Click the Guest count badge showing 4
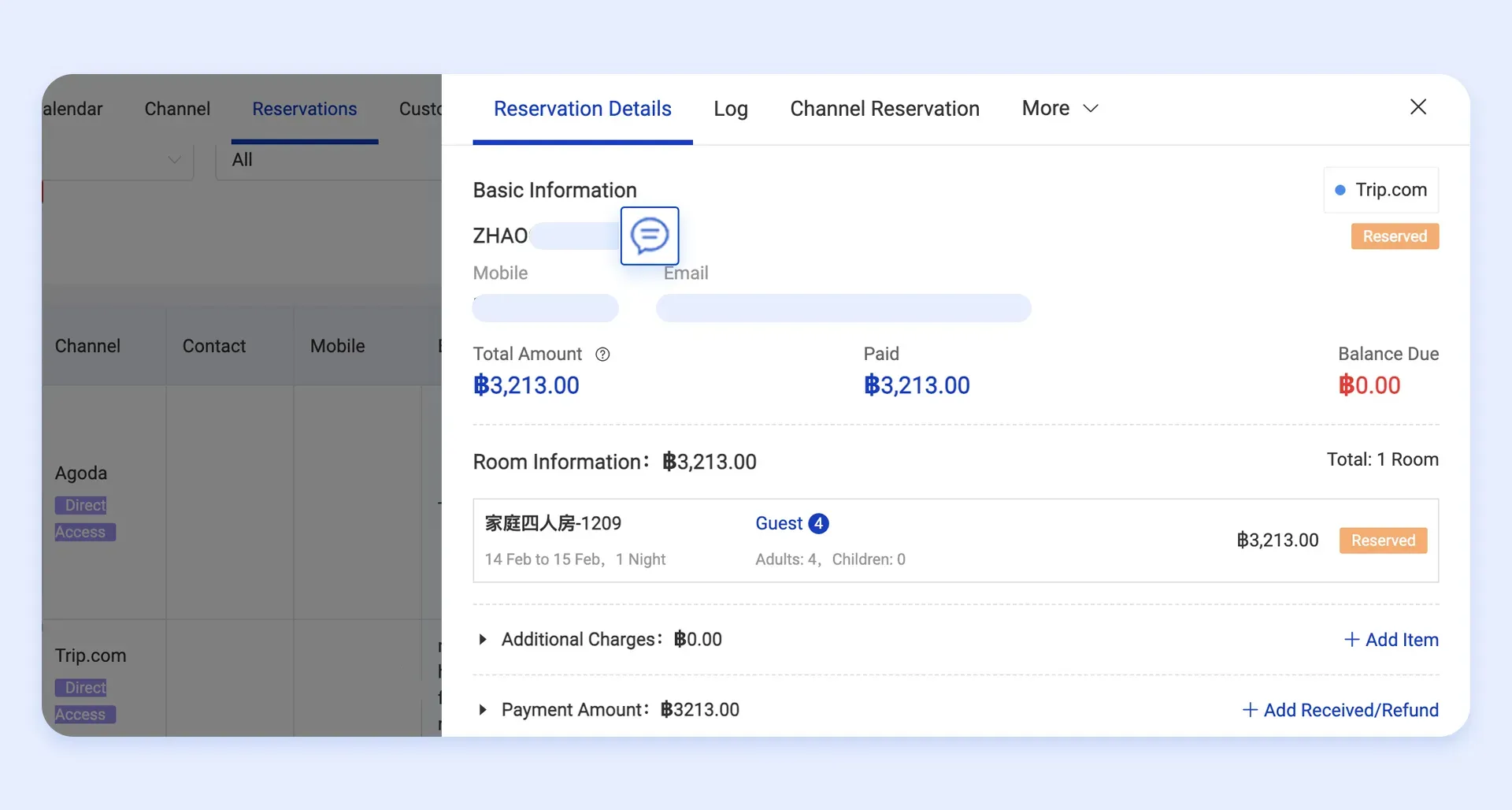This screenshot has width=1512, height=810. 818,524
